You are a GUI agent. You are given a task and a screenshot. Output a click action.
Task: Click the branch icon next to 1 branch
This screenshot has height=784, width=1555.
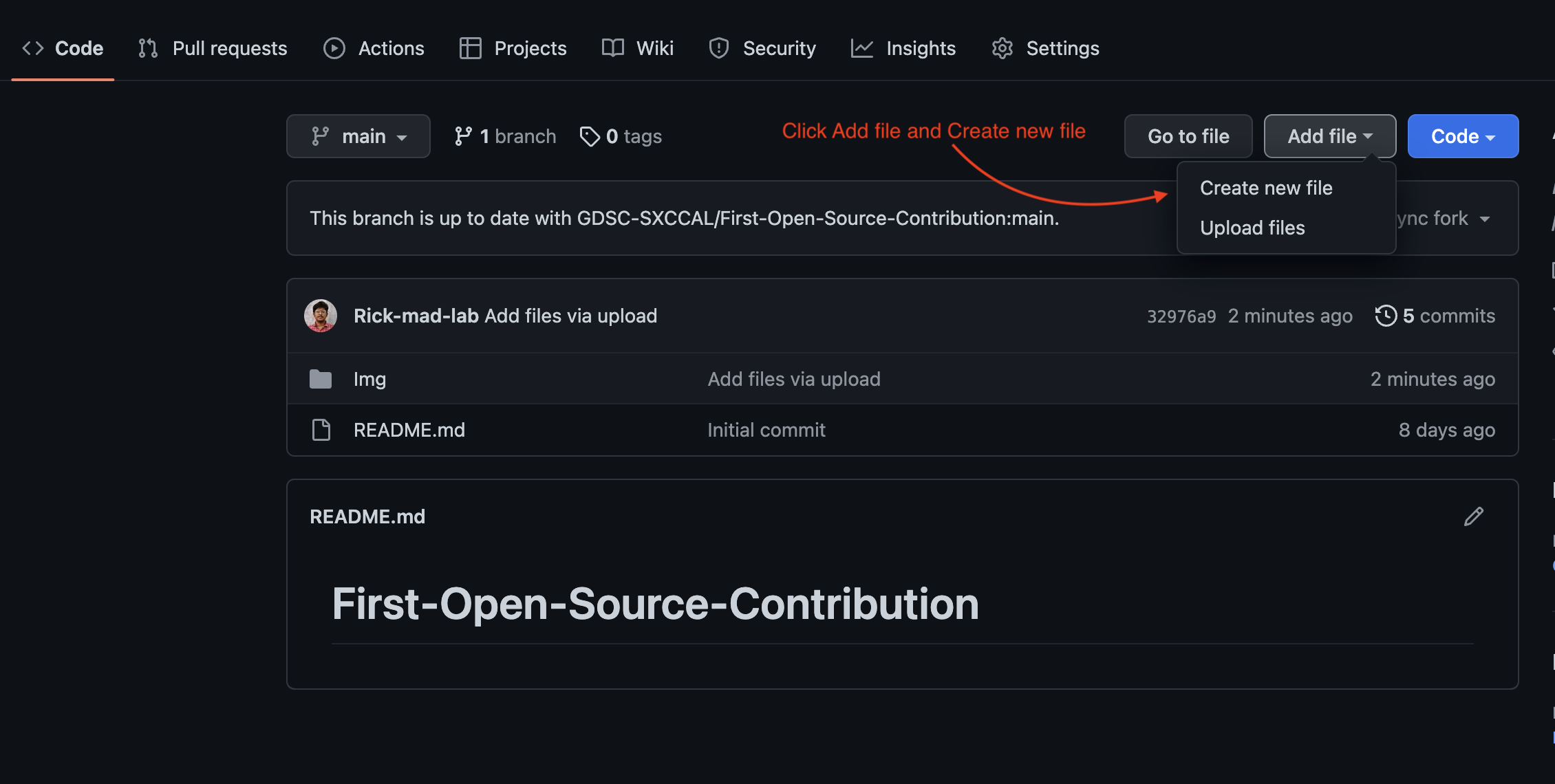pos(463,136)
